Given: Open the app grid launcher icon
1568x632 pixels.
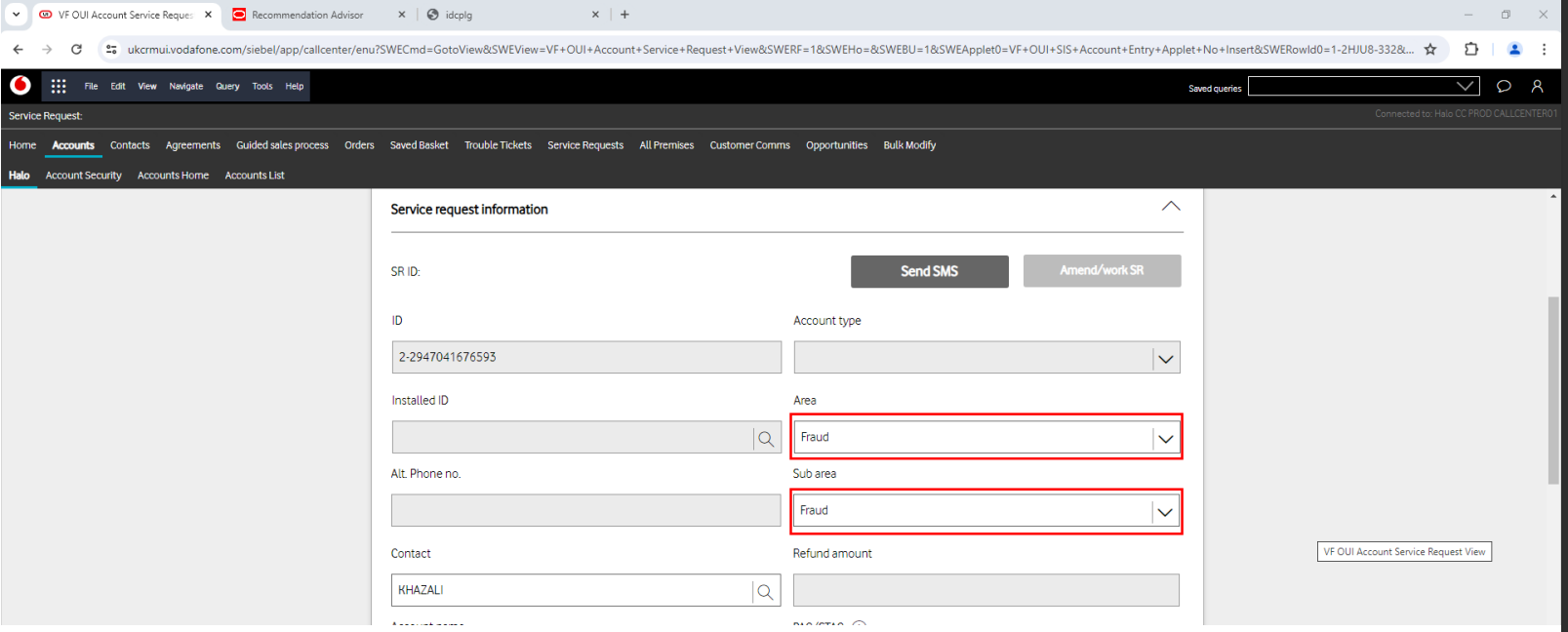Looking at the screenshot, I should pos(59,86).
